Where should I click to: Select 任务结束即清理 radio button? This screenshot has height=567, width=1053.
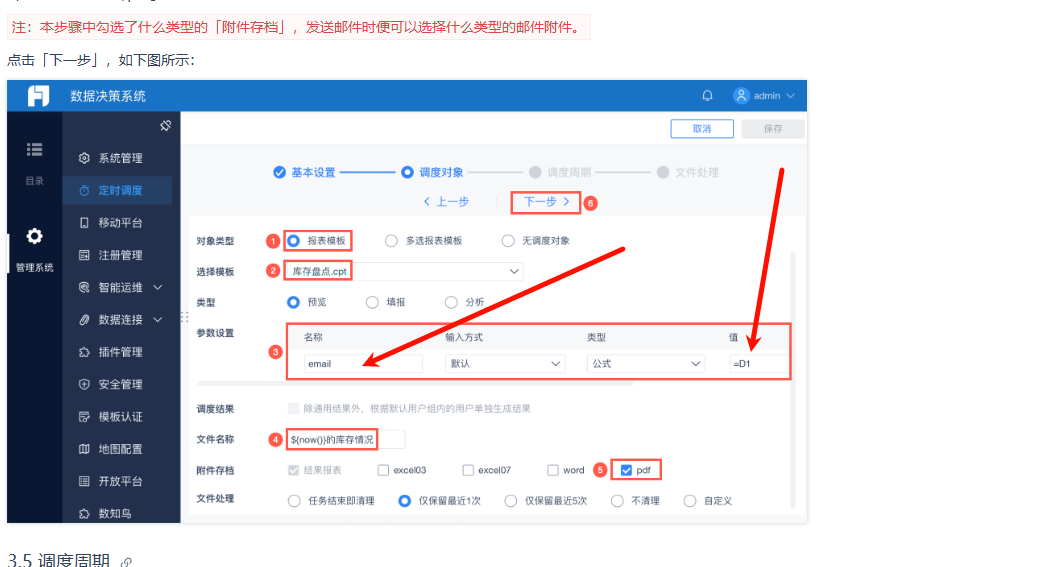pyautogui.click(x=294, y=501)
